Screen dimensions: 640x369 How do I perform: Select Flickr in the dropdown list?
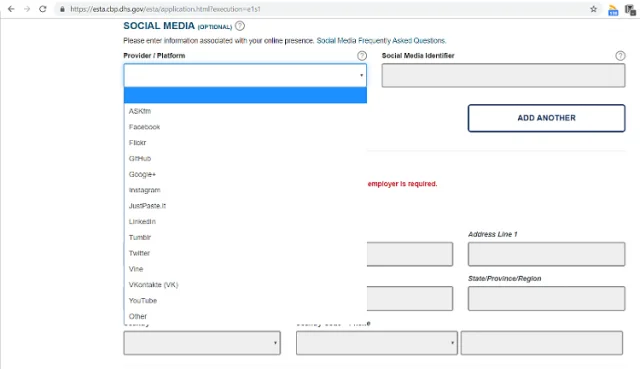pos(245,143)
